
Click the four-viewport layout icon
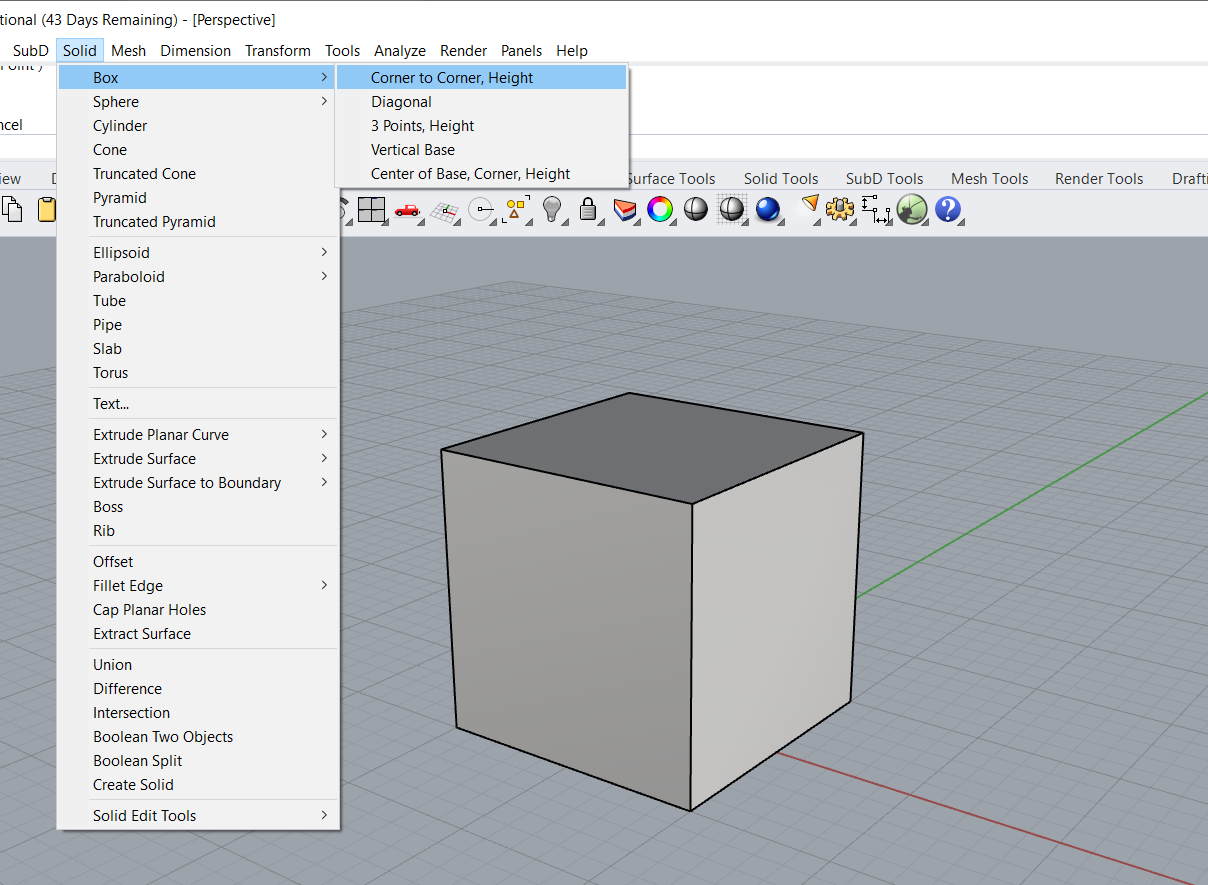pos(372,209)
